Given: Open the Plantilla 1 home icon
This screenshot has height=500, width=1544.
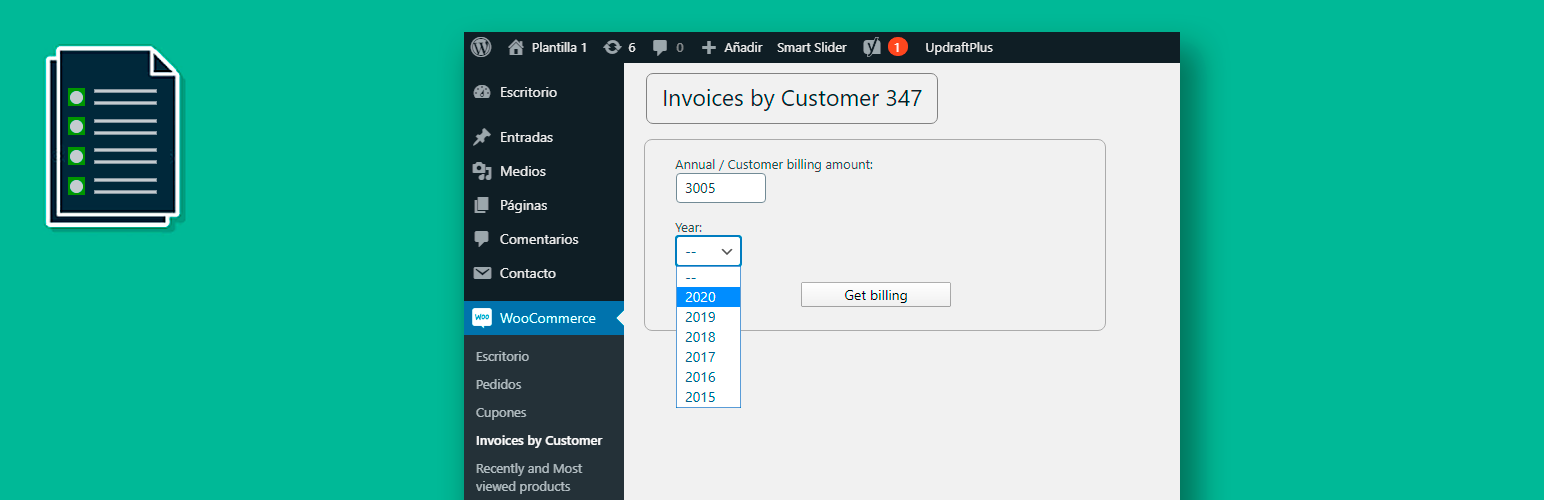Looking at the screenshot, I should 516,47.
